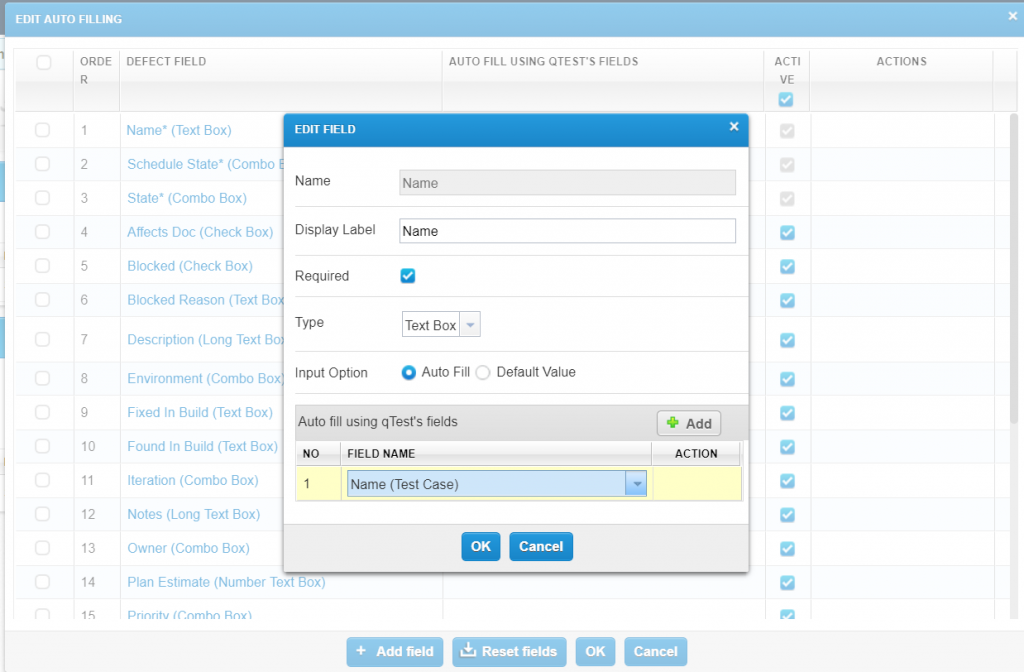The width and height of the screenshot is (1024, 672).
Task: Click the Type combo box arrow icon
Action: (471, 323)
